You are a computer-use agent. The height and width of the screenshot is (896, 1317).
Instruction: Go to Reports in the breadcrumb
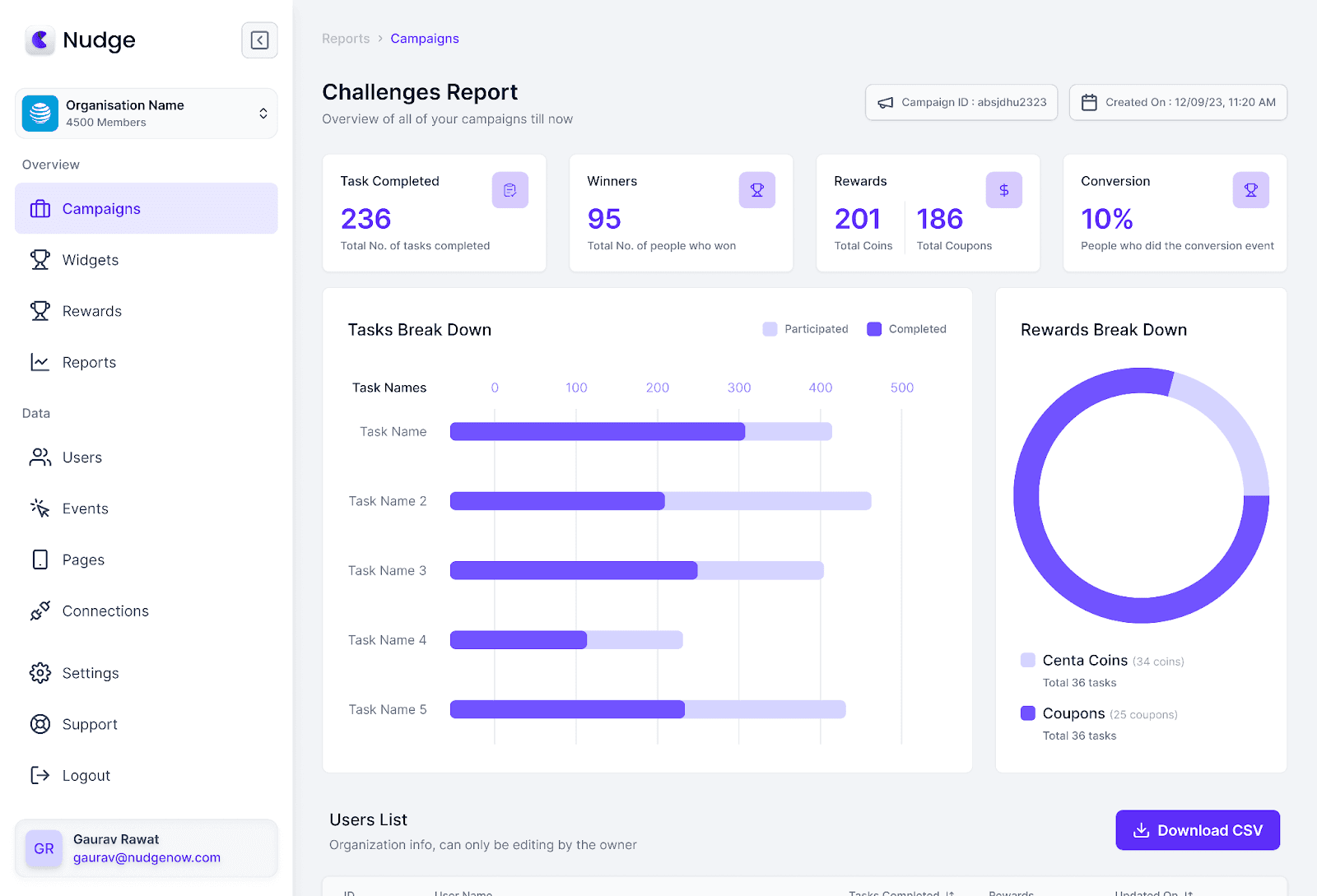coord(346,39)
